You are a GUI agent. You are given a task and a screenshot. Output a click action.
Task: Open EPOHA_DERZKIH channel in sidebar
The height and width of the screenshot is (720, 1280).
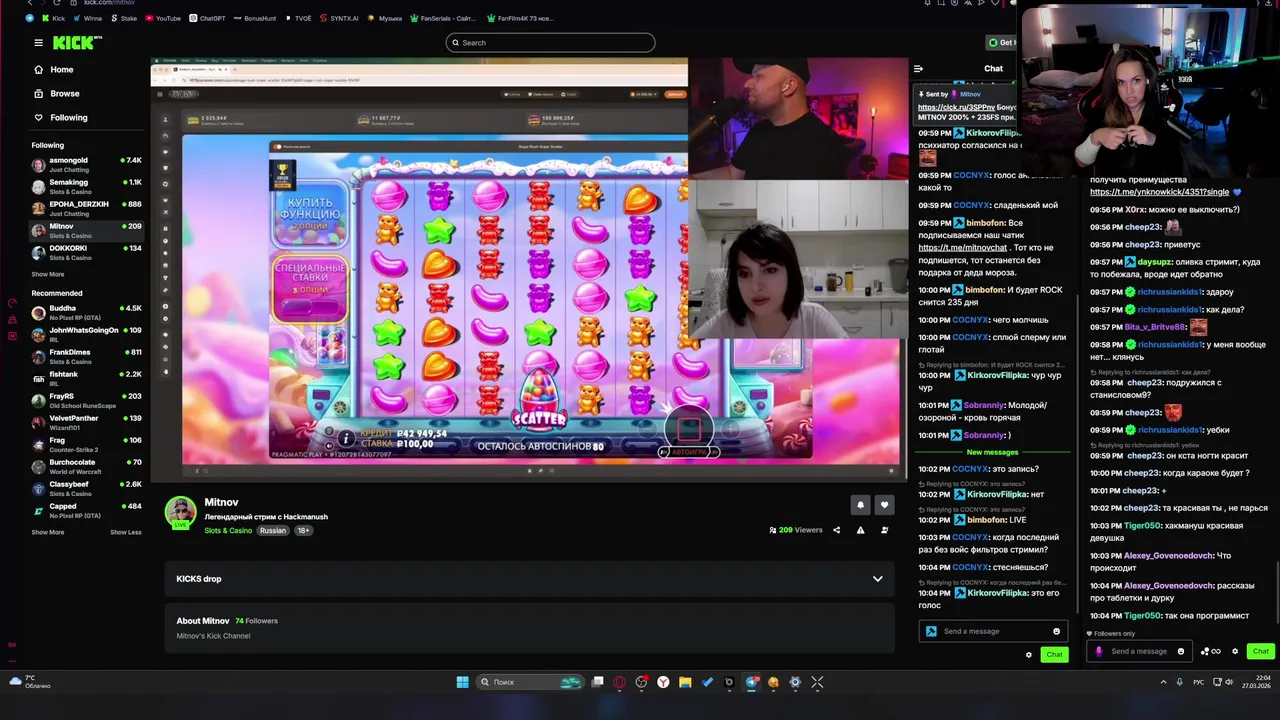pos(86,208)
